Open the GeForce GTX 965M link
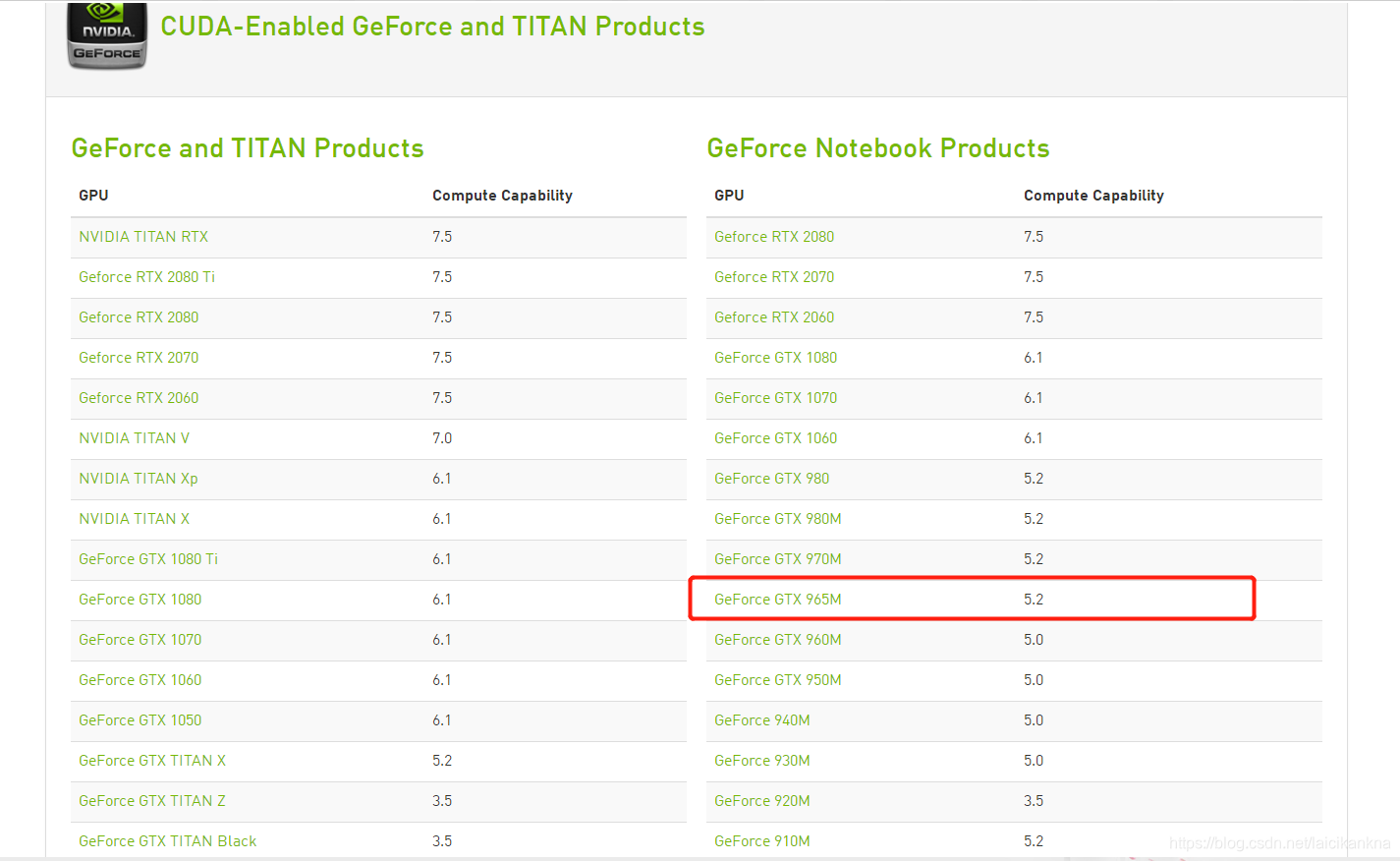 coord(778,600)
